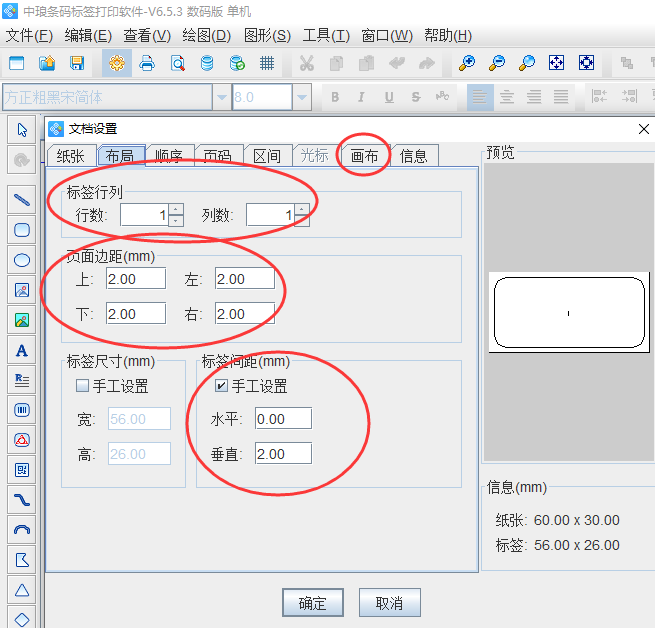The image size is (655, 628).
Task: Open the 工具(T) menu
Action: [326, 35]
